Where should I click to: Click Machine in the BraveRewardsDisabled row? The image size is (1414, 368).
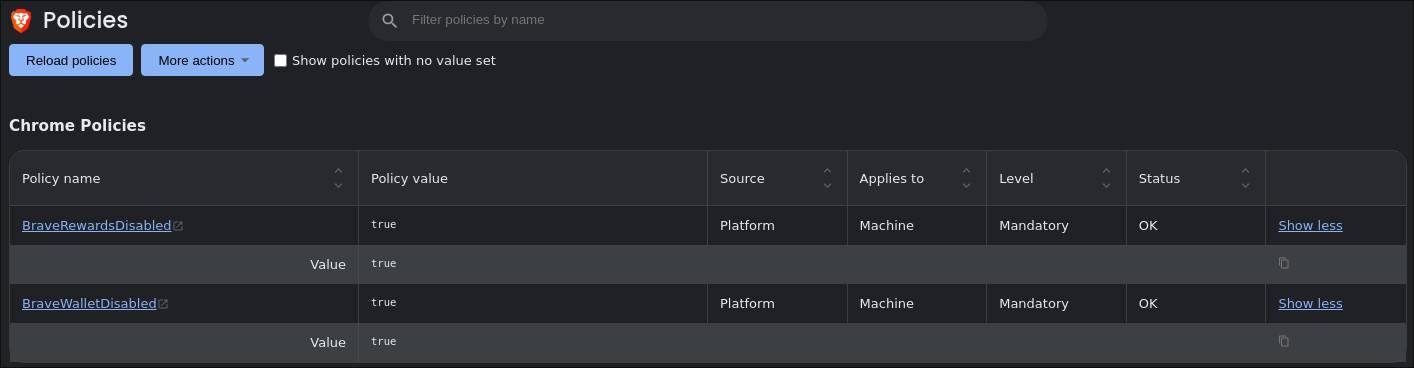[x=886, y=226]
